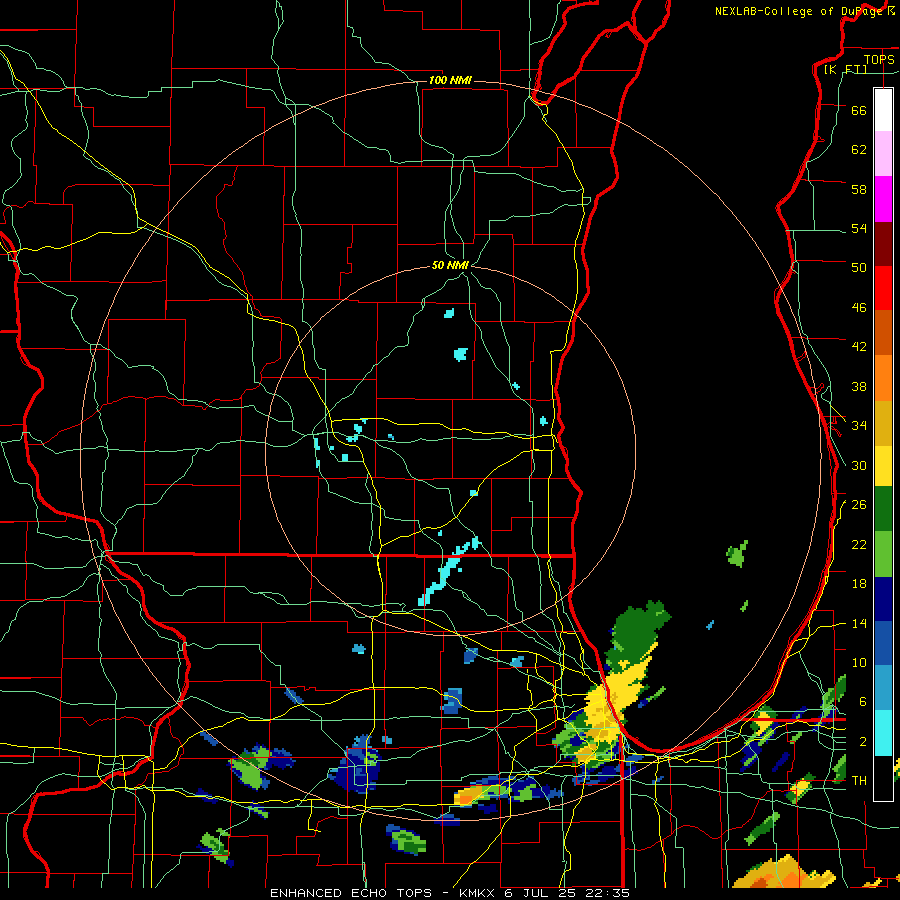Select the '2' legend label

[863, 742]
